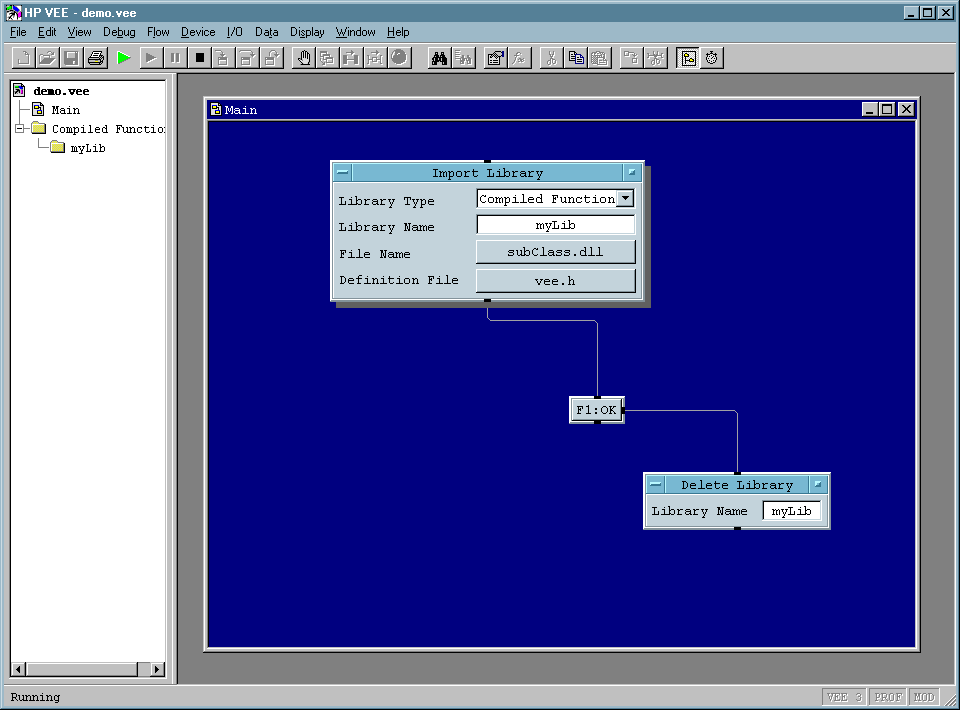Click the Open file folder icon
This screenshot has height=710, width=960.
(x=47, y=58)
